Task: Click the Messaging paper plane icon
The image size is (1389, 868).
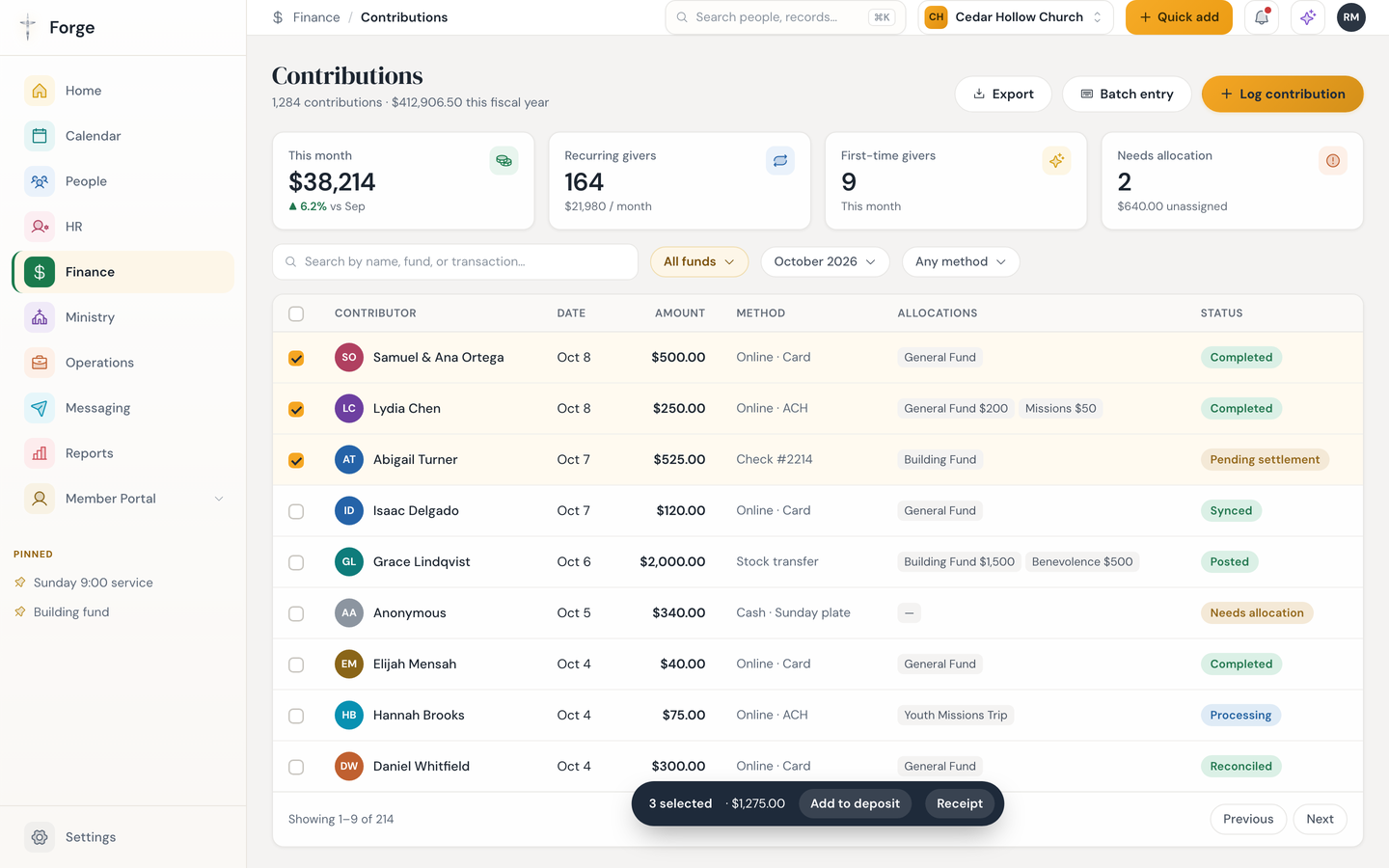Action: click(x=40, y=408)
